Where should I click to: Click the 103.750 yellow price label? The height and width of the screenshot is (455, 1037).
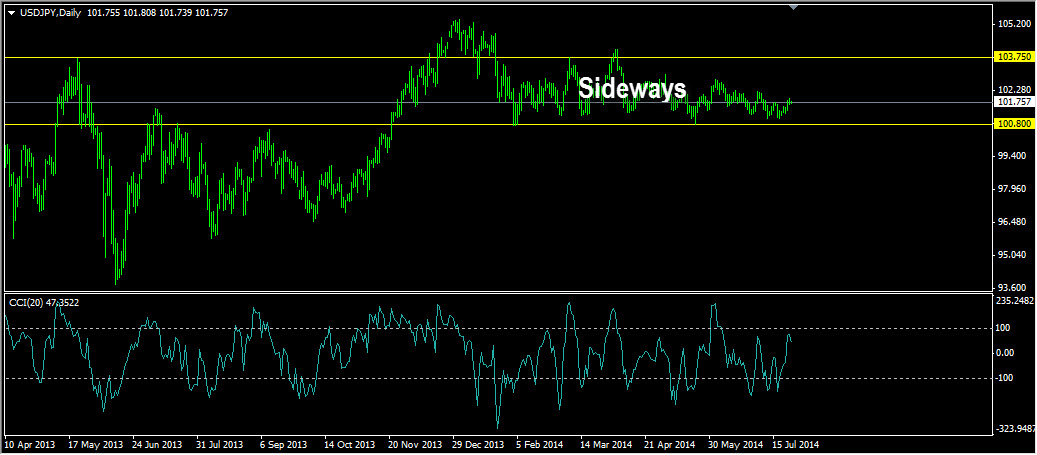[x=1014, y=58]
